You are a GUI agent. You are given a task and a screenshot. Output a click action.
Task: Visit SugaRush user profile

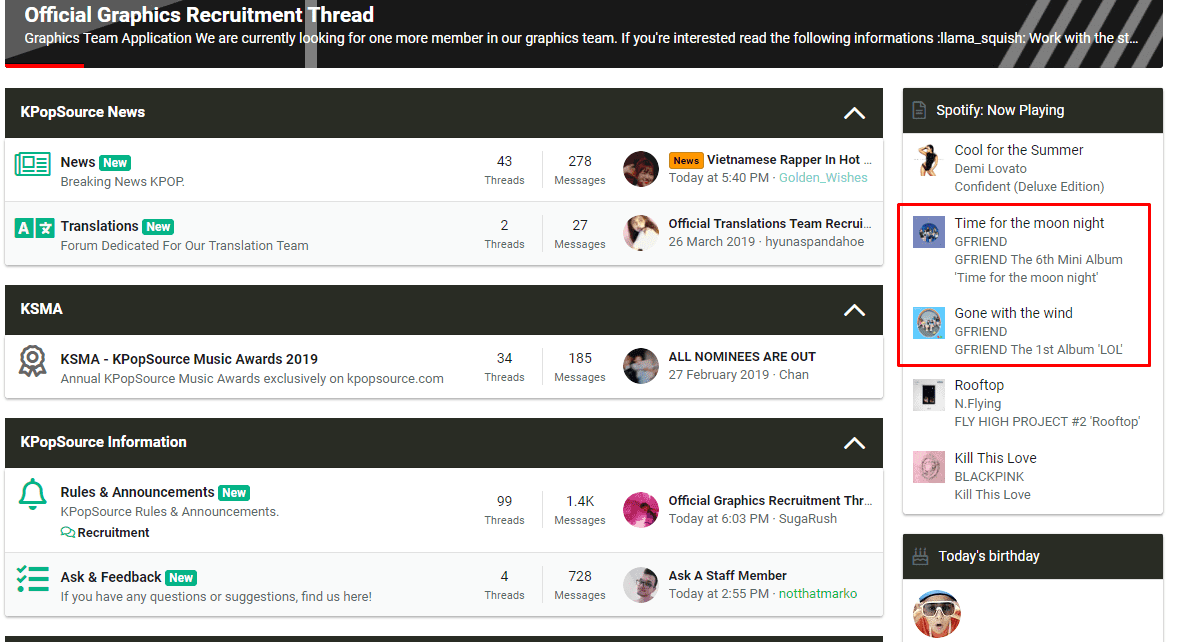pos(808,519)
